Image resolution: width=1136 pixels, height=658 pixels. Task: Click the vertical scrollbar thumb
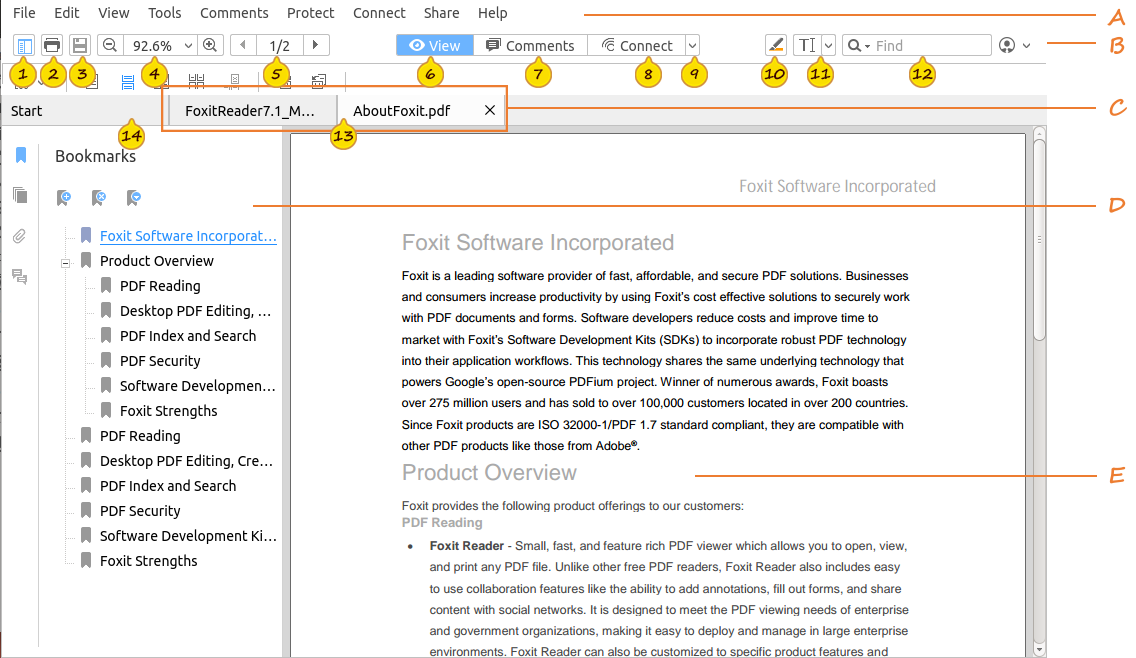1040,239
